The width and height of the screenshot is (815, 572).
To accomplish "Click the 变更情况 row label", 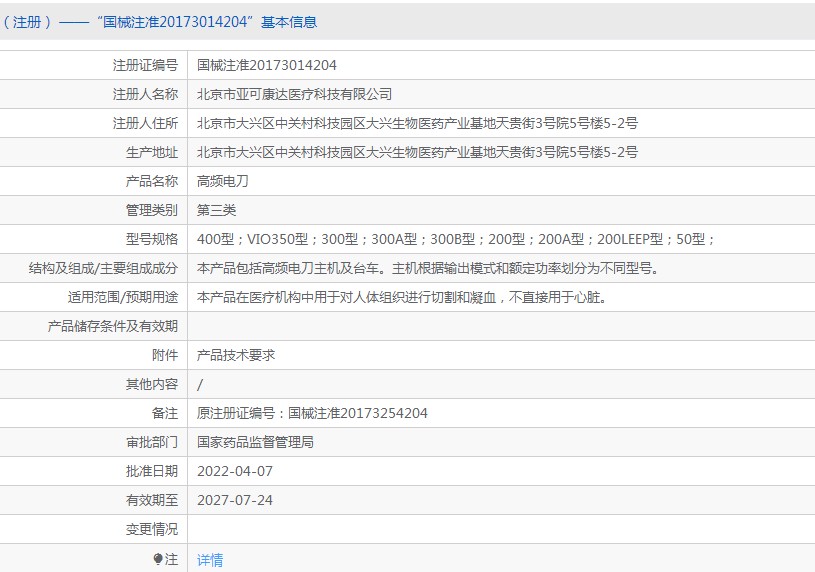I will [x=152, y=529].
